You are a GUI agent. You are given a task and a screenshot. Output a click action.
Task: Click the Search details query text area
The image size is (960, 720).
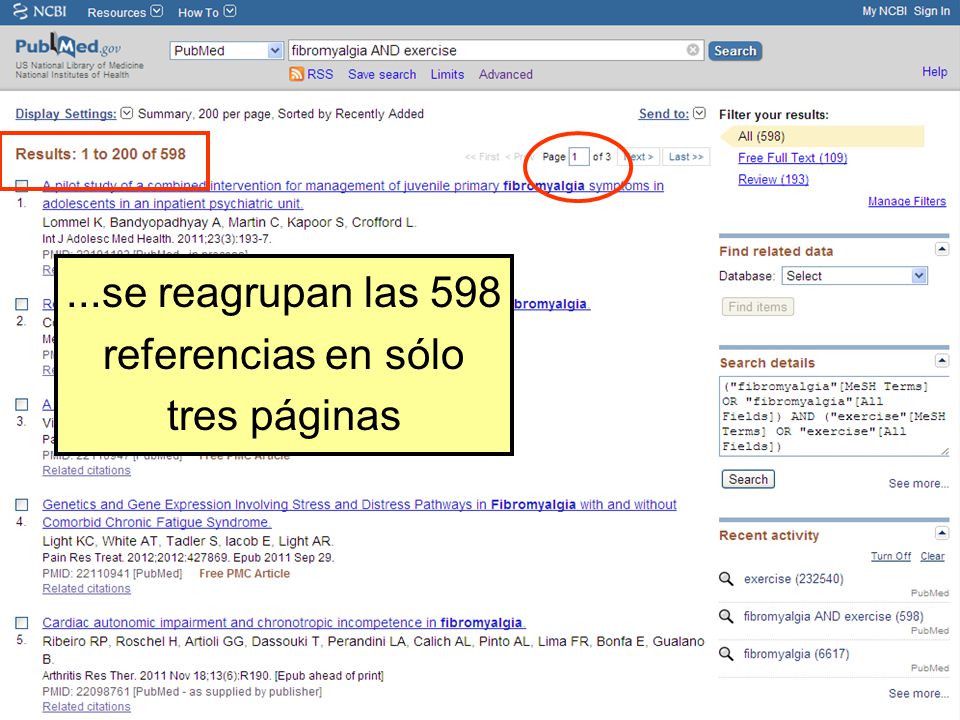pyautogui.click(x=834, y=416)
